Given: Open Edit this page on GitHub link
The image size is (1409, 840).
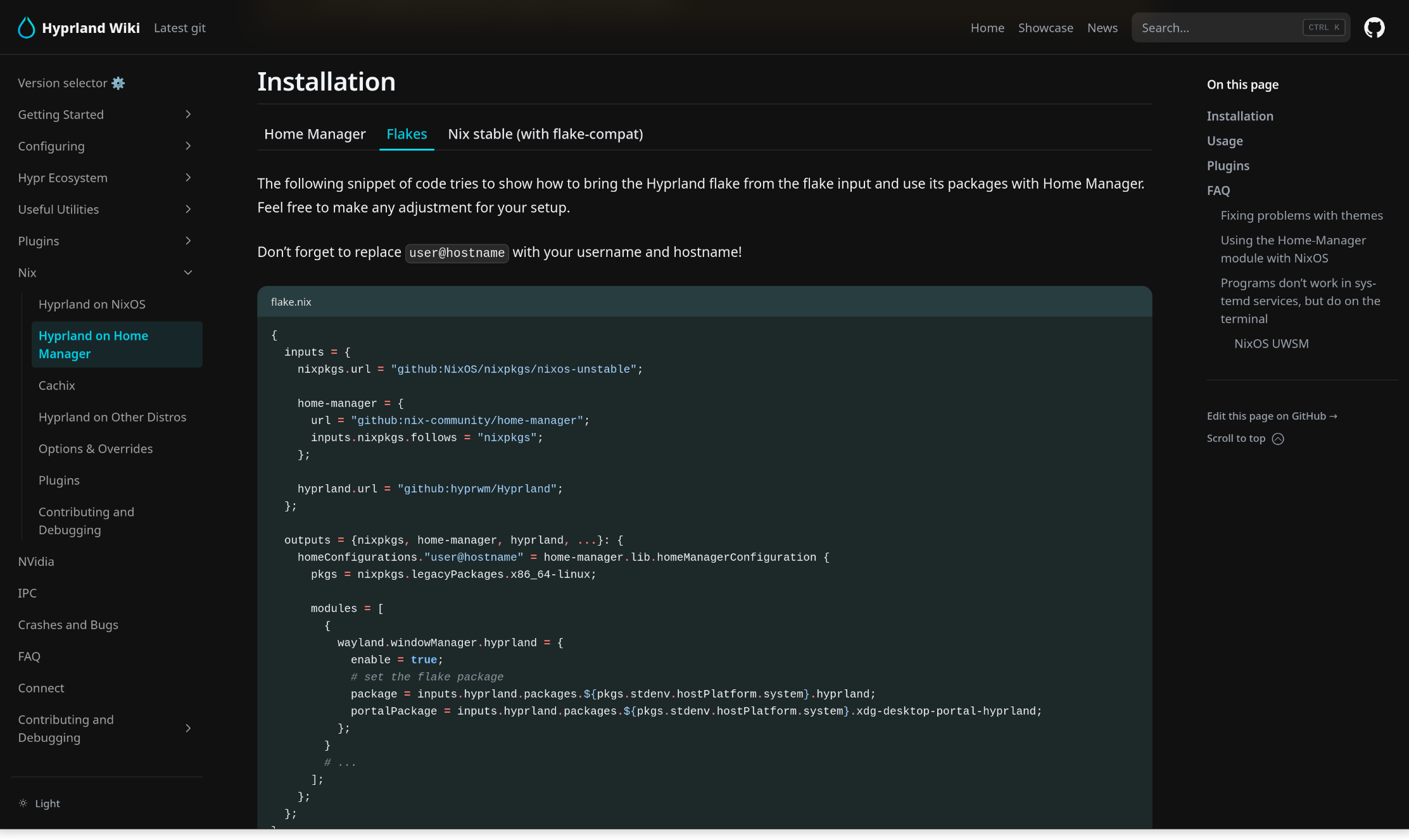Looking at the screenshot, I should pos(1272,416).
